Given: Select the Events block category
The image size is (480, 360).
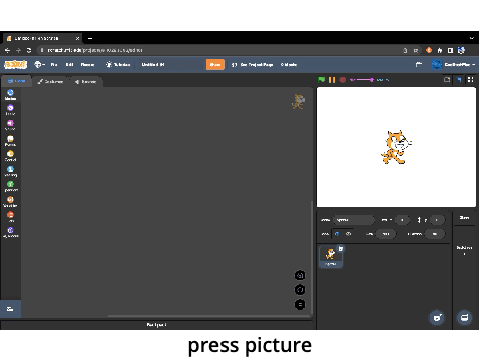Looking at the screenshot, I should (x=10, y=140).
